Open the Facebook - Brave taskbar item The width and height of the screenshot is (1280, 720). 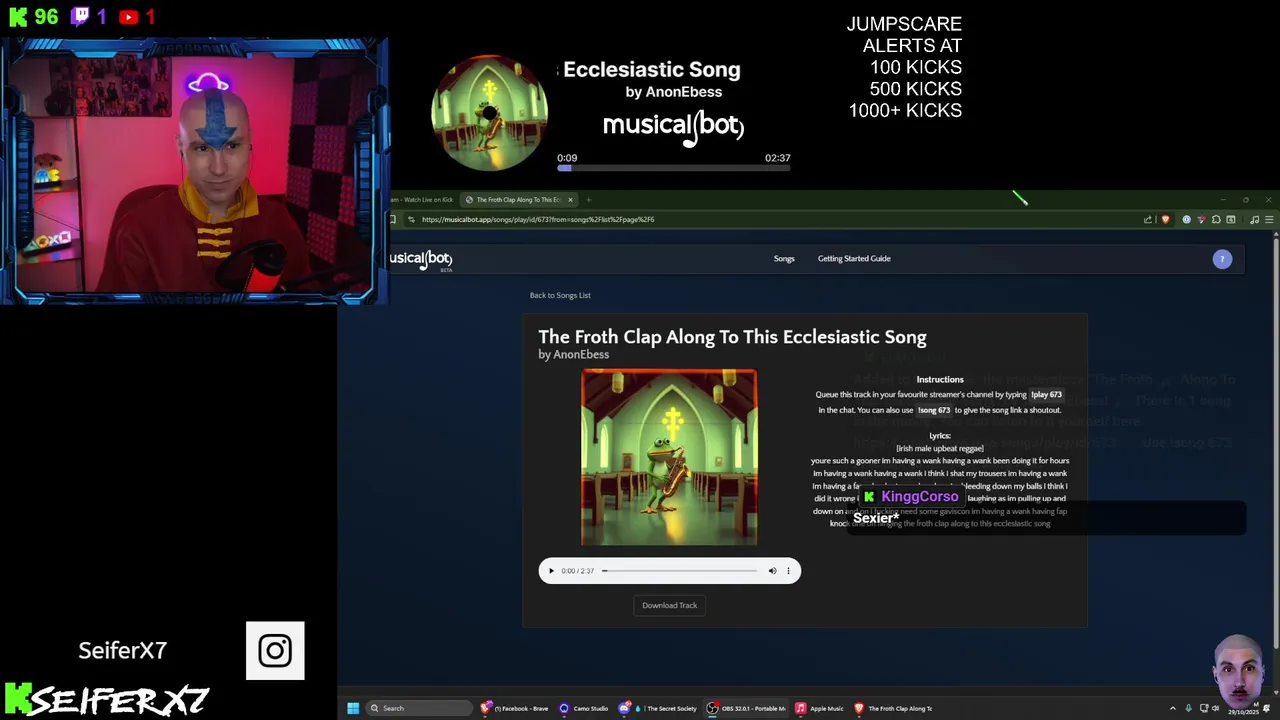pyautogui.click(x=514, y=708)
